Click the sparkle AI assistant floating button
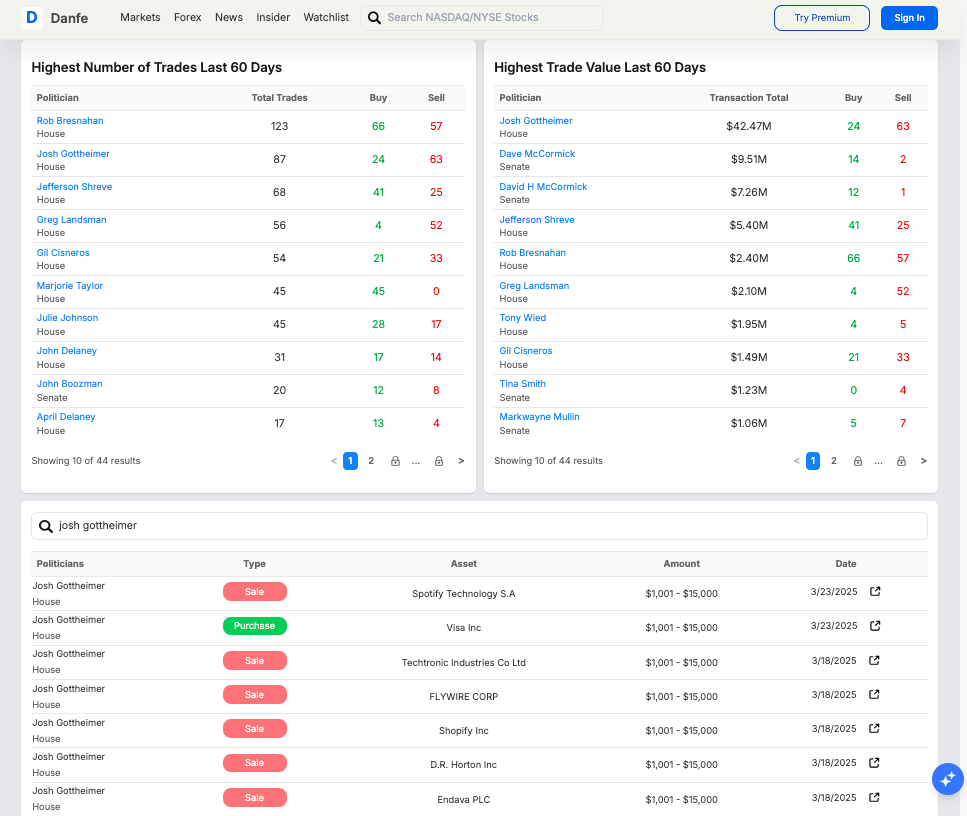The height and width of the screenshot is (816, 967). pyautogui.click(x=947, y=779)
